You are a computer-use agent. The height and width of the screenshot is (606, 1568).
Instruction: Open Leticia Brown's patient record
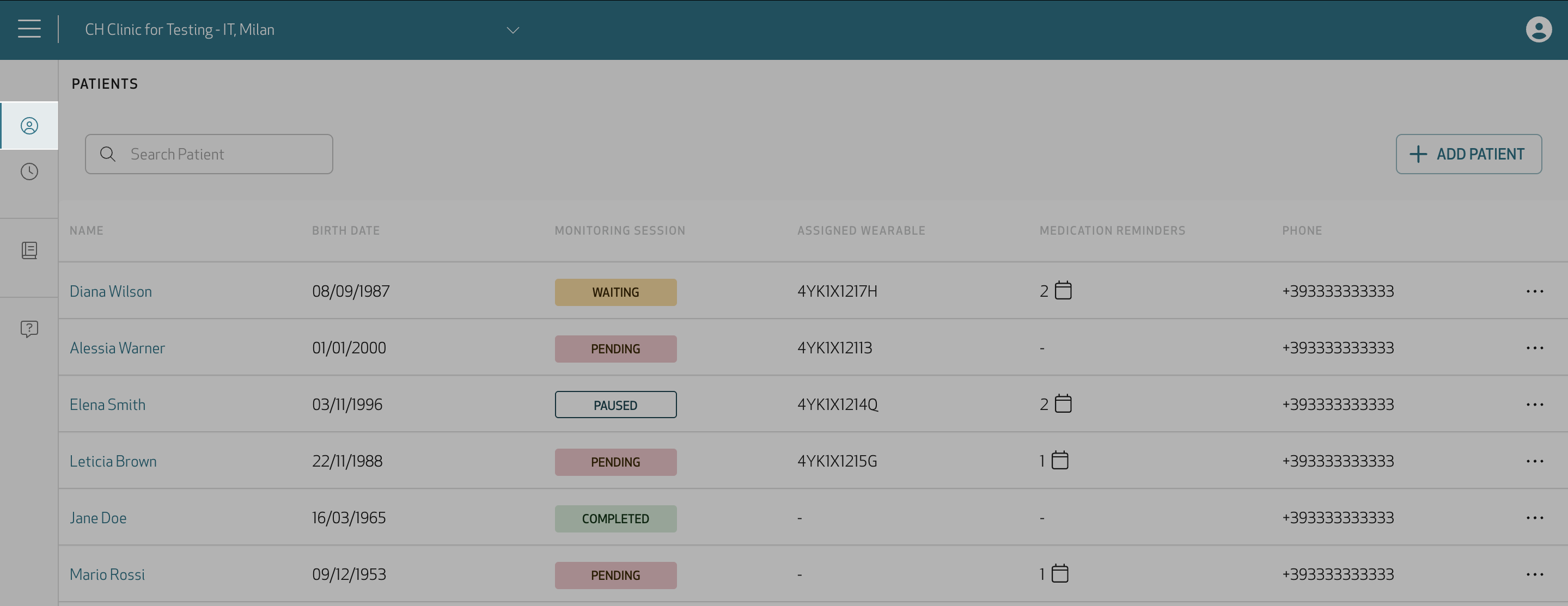[113, 461]
